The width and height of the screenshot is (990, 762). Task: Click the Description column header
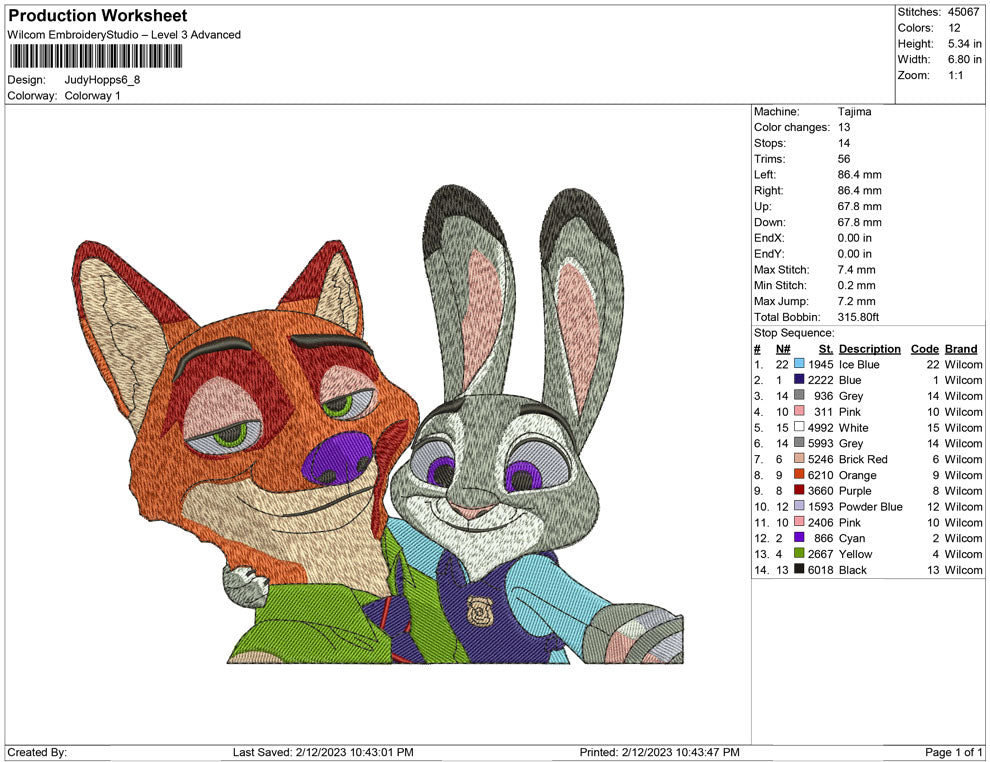[869, 349]
